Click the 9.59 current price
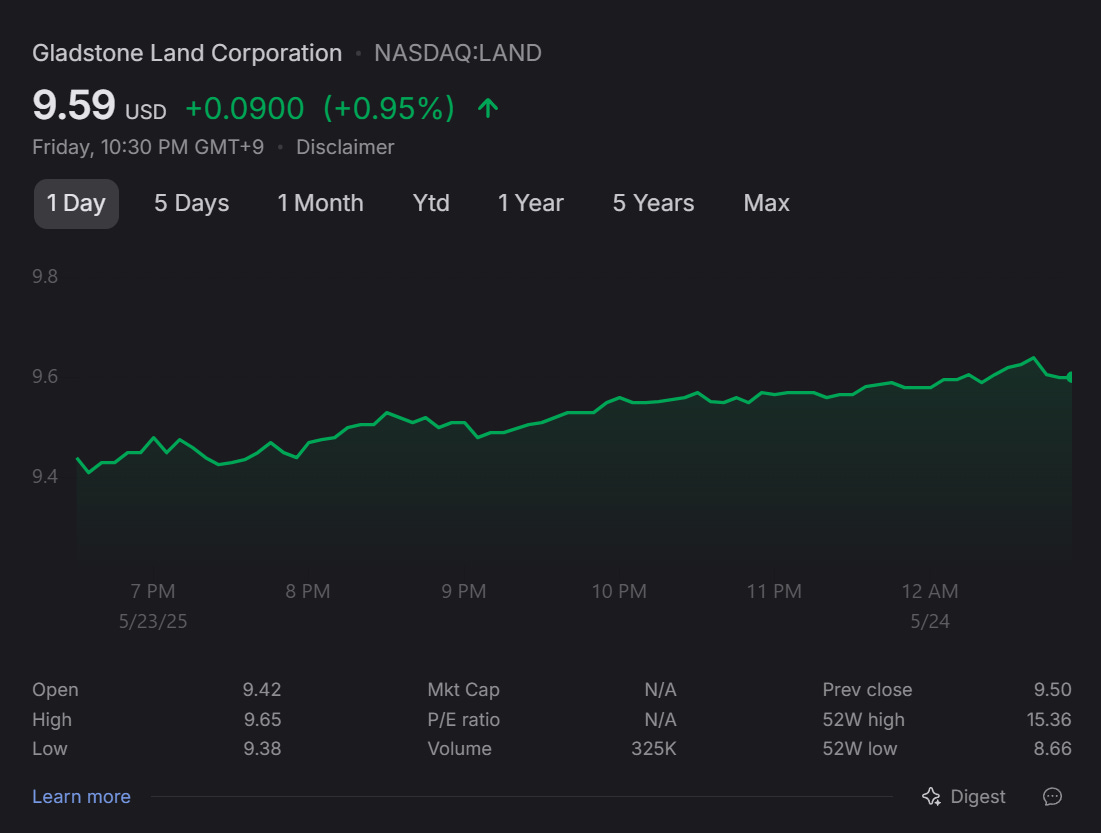Viewport: 1101px width, 833px height. coord(74,105)
